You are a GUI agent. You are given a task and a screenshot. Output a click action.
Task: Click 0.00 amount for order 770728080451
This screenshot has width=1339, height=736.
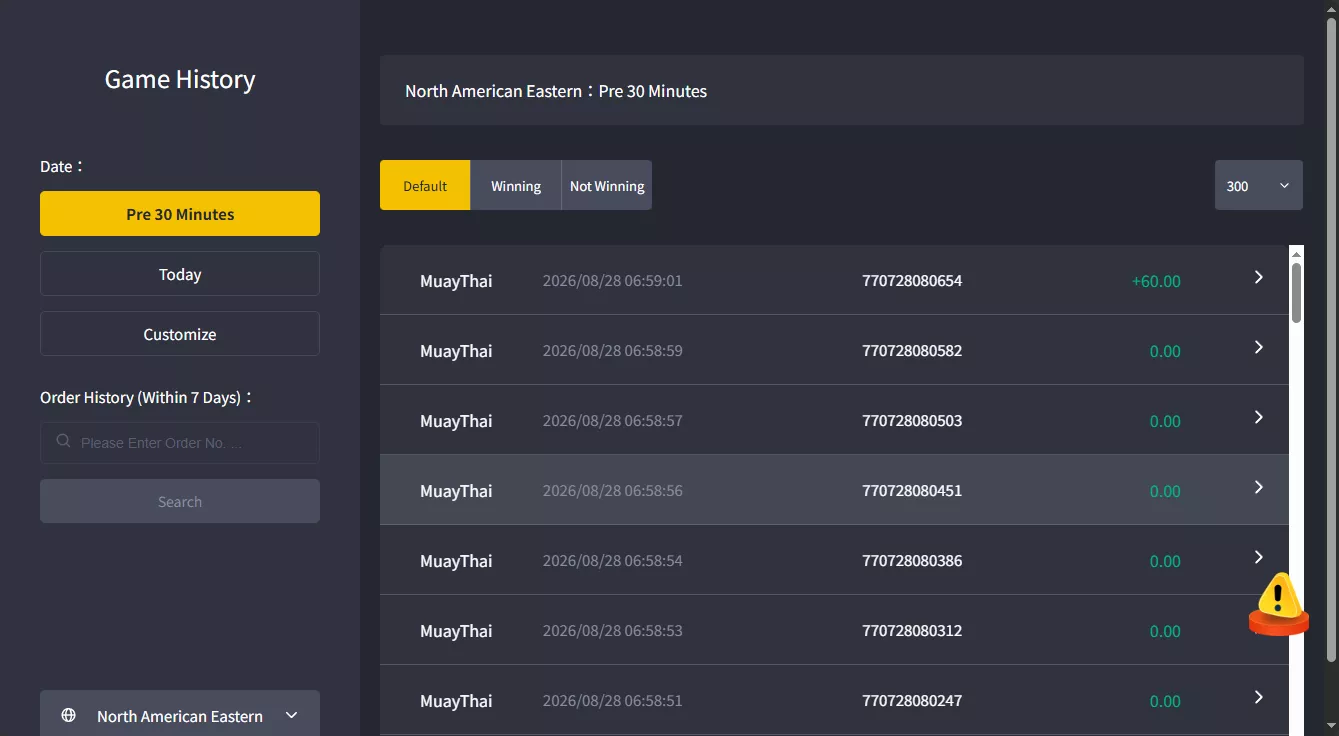pyautogui.click(x=1165, y=491)
